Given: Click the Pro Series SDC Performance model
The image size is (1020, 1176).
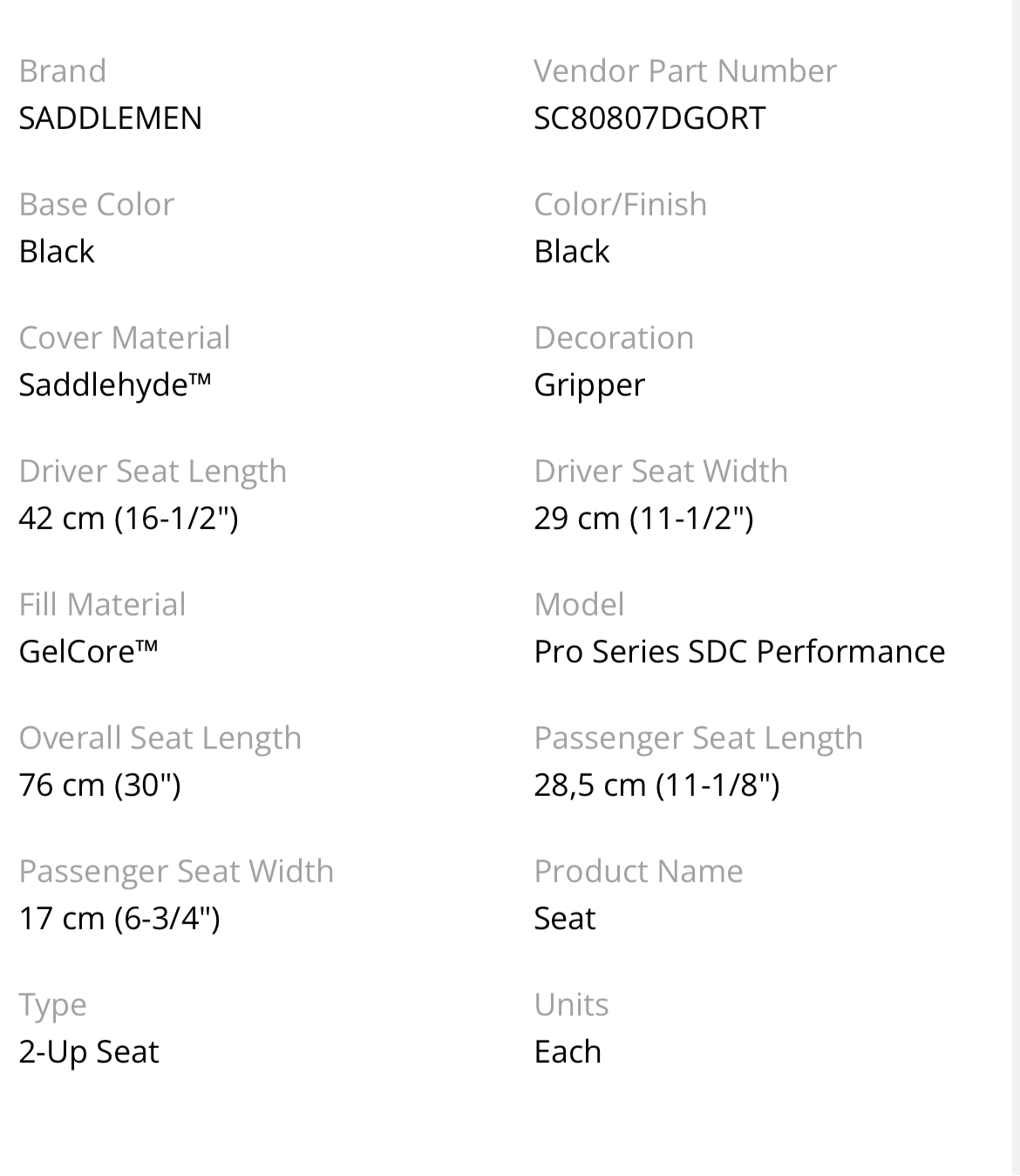Looking at the screenshot, I should point(739,651).
